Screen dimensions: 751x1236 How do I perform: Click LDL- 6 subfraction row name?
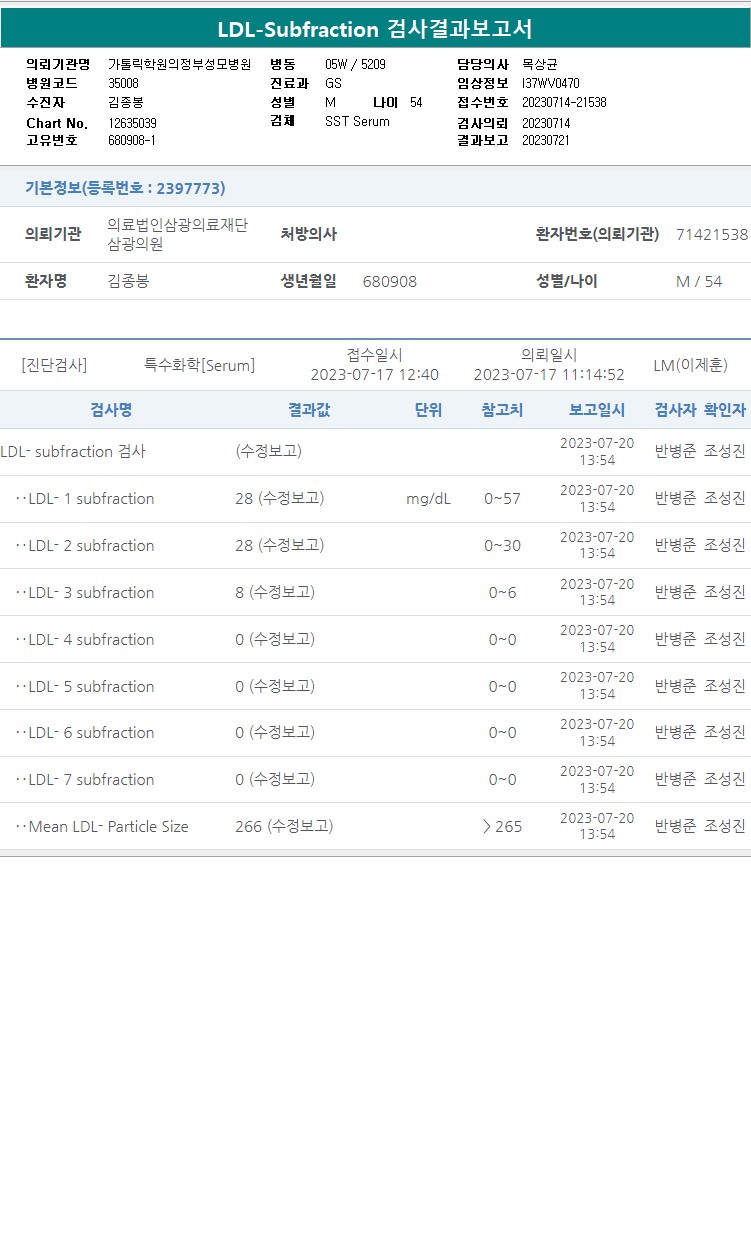point(85,732)
